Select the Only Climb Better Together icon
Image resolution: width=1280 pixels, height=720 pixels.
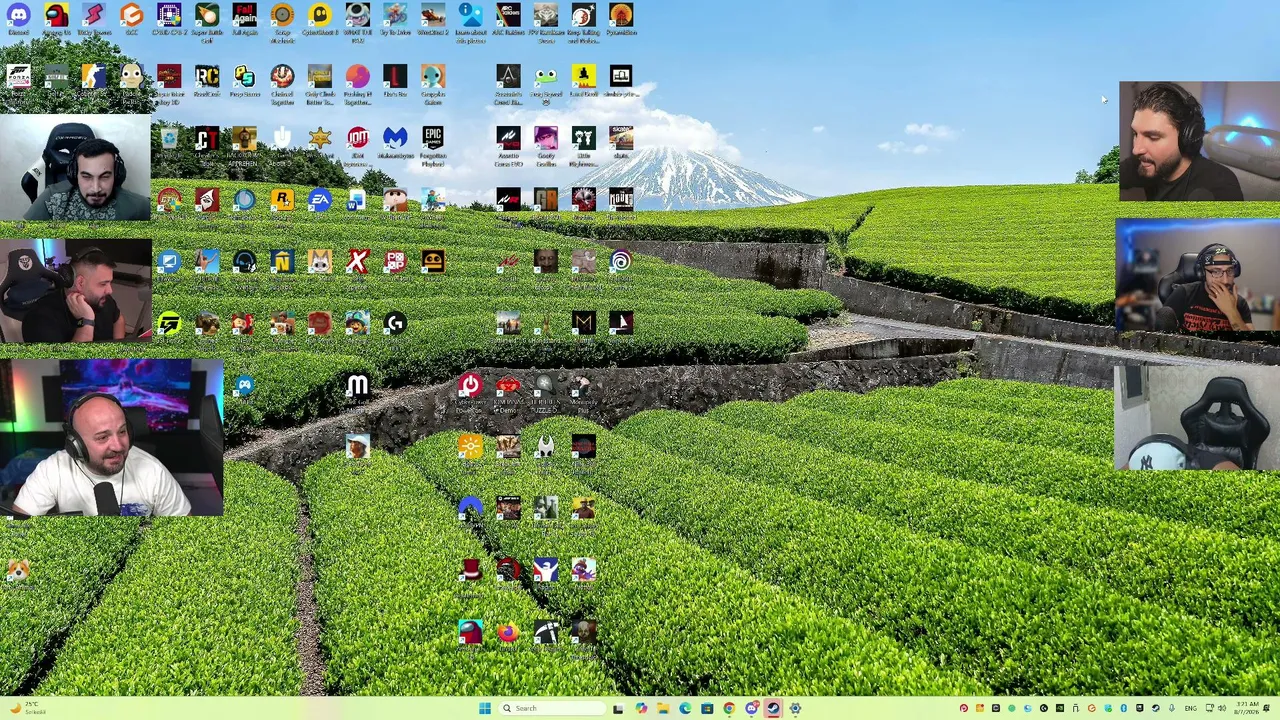[320, 84]
